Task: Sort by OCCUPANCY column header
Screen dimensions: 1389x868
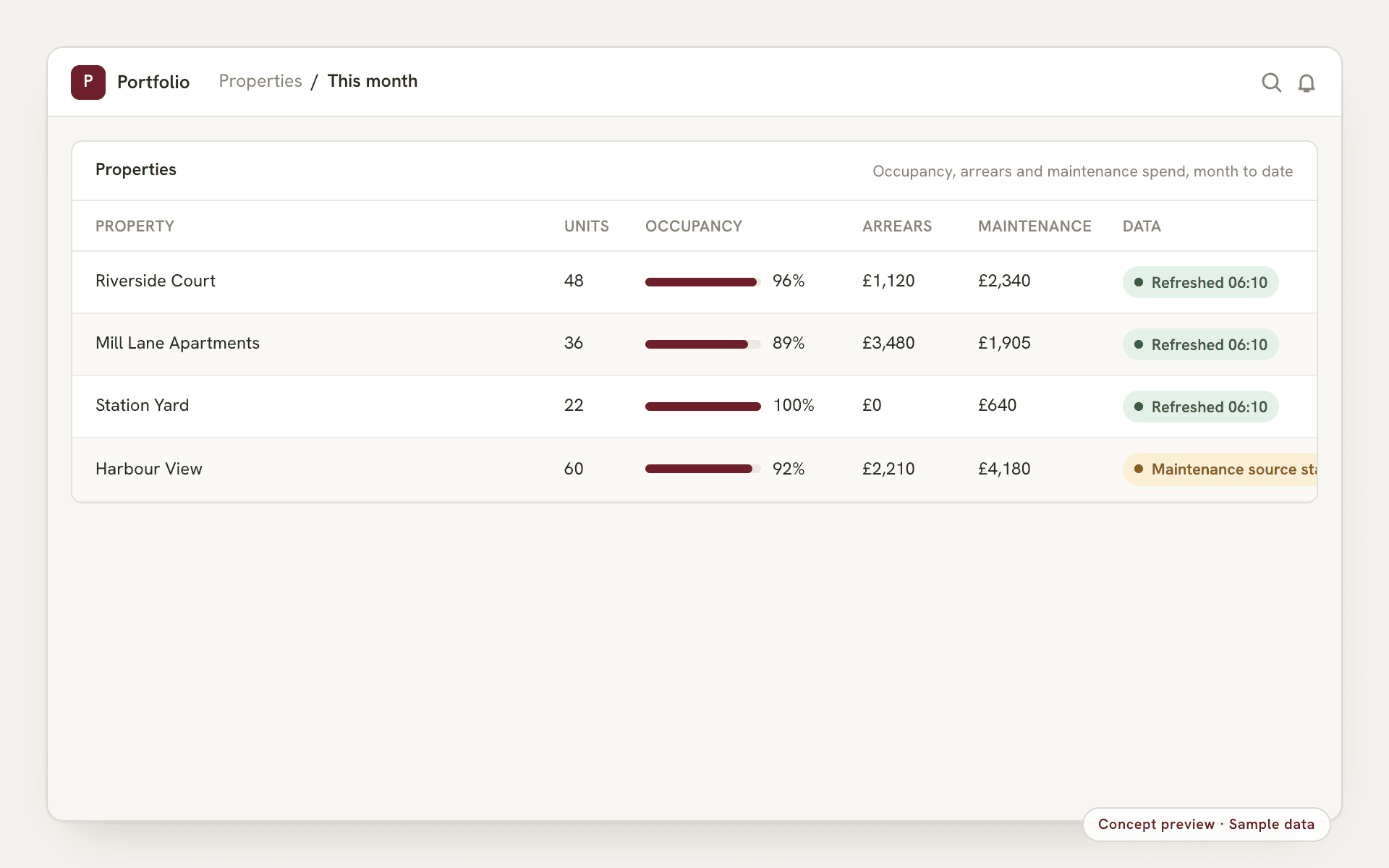Action: (x=694, y=226)
